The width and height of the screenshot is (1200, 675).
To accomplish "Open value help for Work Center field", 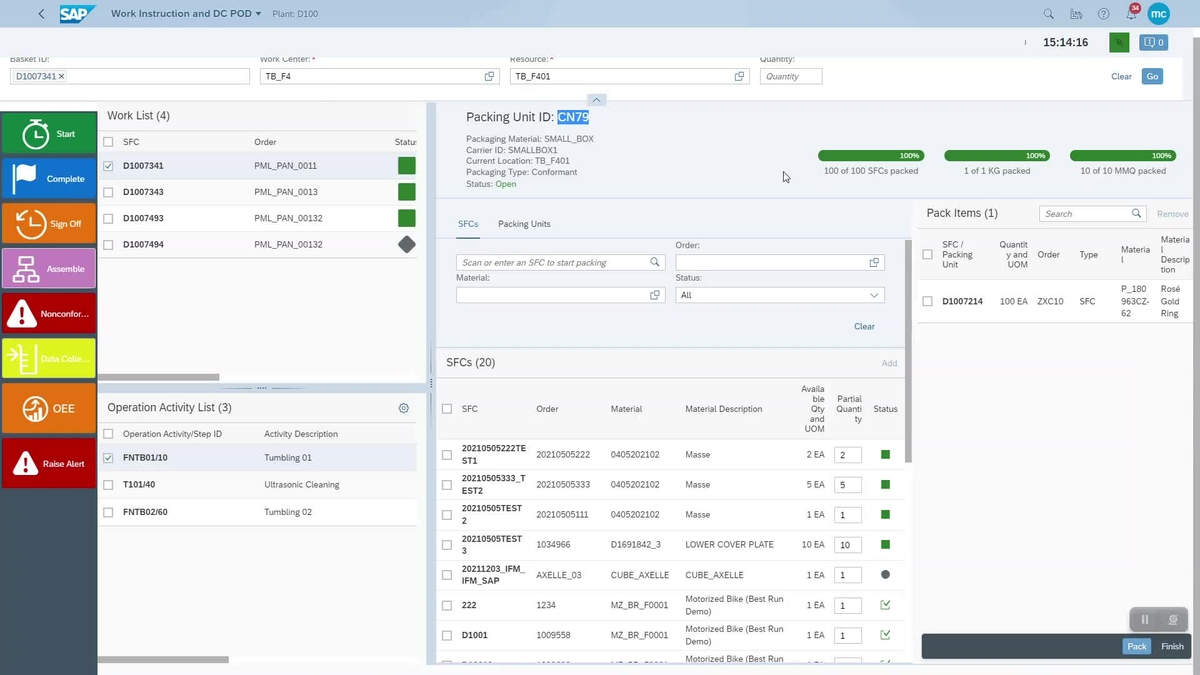I will tap(490, 76).
